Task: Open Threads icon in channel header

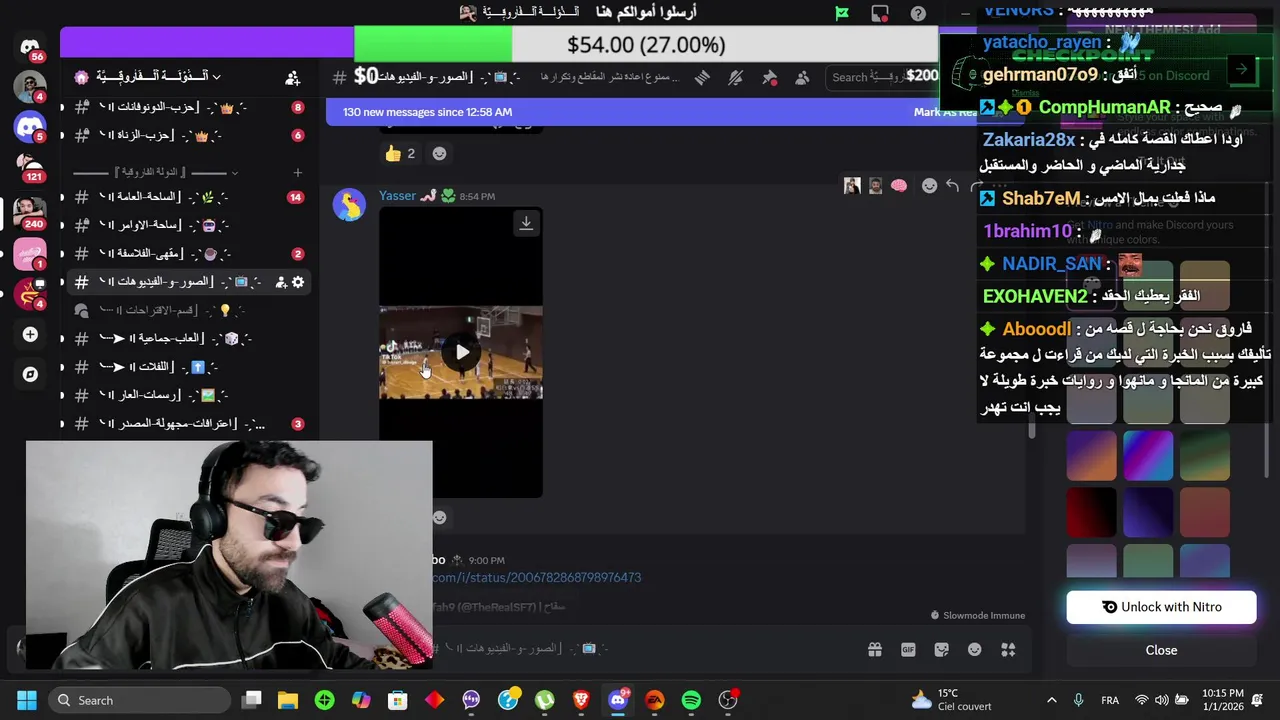Action: click(702, 77)
